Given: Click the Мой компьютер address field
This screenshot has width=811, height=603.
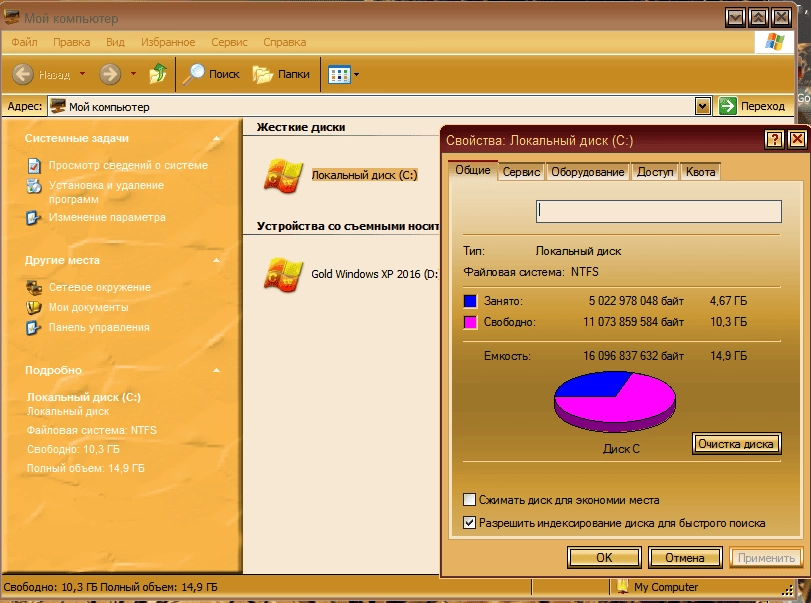Looking at the screenshot, I should [372, 107].
